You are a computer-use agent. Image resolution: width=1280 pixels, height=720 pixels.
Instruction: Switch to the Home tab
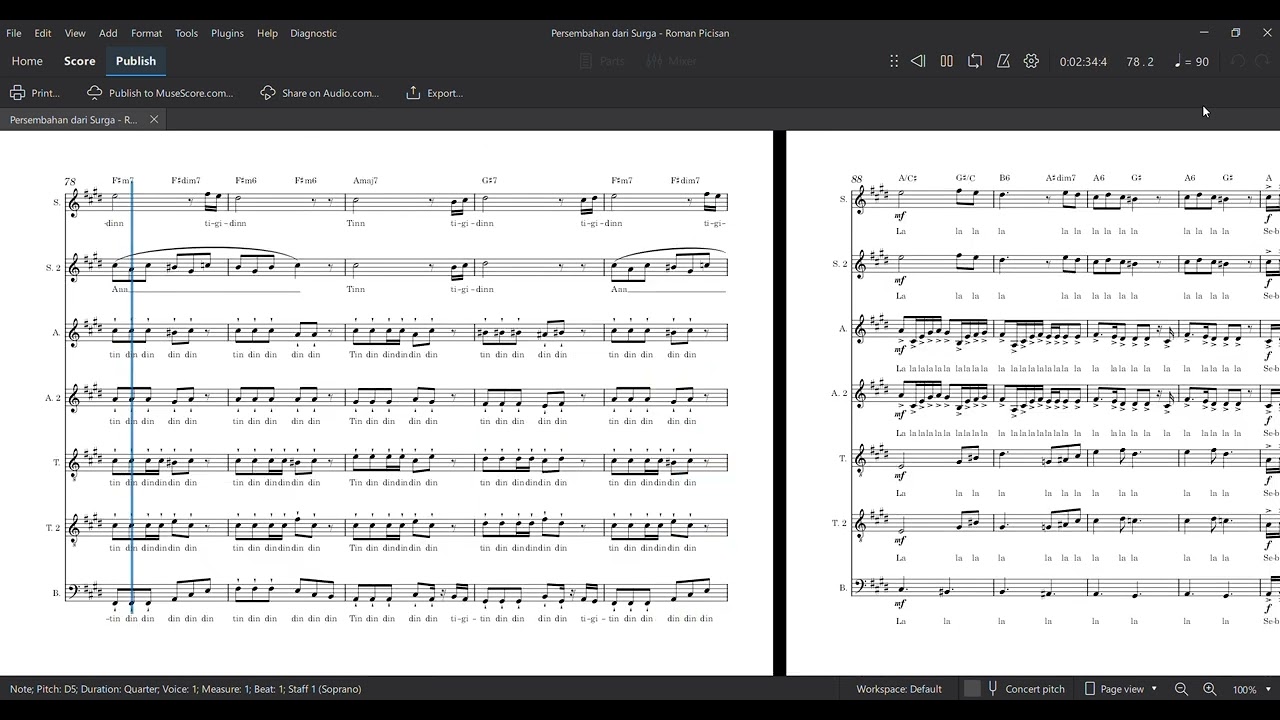27,61
